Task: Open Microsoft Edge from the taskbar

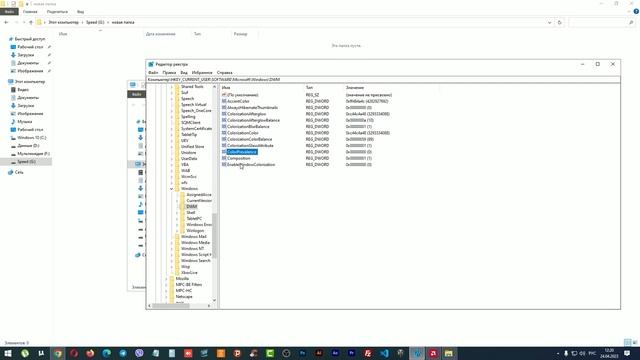Action: [107, 353]
